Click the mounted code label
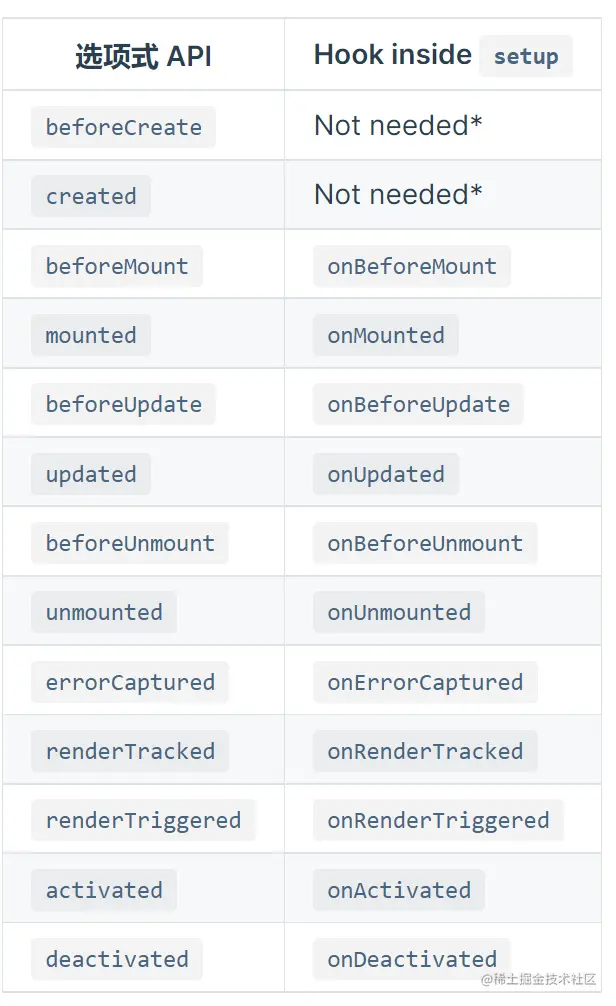616x1006 pixels. [x=91, y=336]
